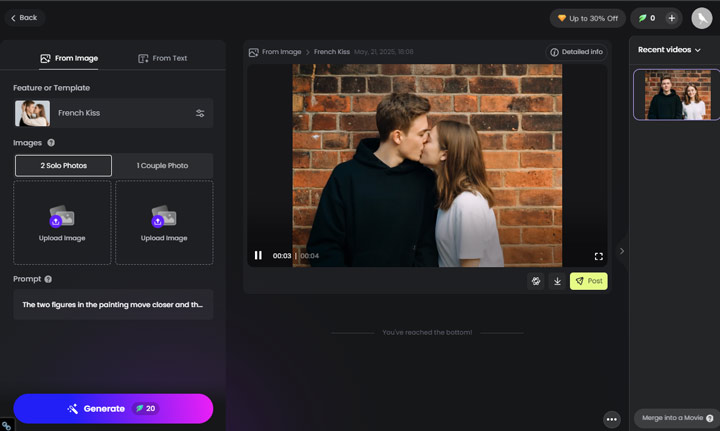Pause the video playback
This screenshot has height=431, width=720.
[x=258, y=255]
